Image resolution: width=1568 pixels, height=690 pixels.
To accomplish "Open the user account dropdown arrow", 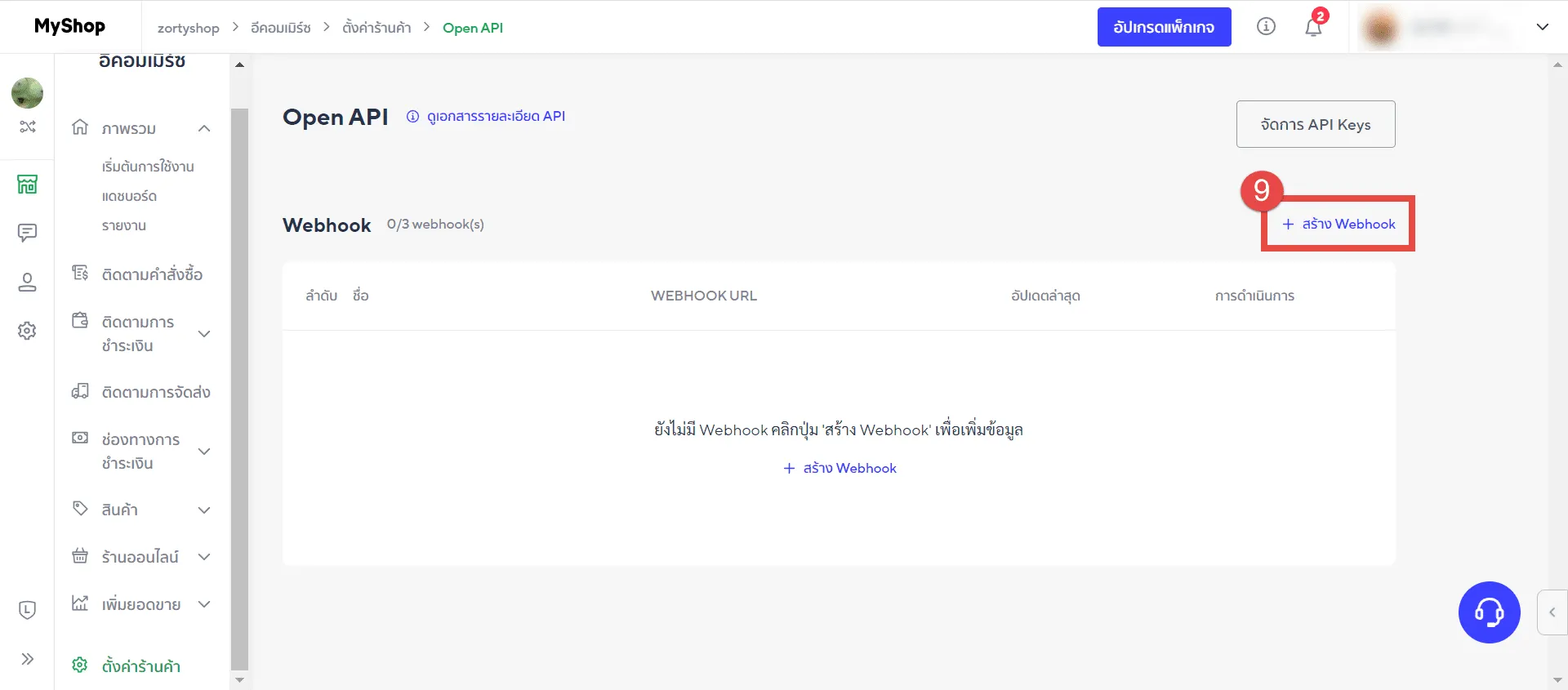I will 1542,27.
